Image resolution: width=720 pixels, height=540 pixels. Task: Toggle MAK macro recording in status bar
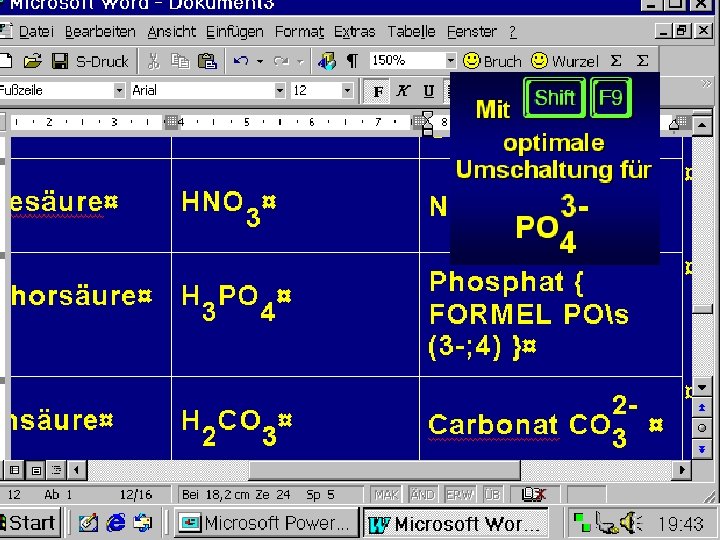386,495
